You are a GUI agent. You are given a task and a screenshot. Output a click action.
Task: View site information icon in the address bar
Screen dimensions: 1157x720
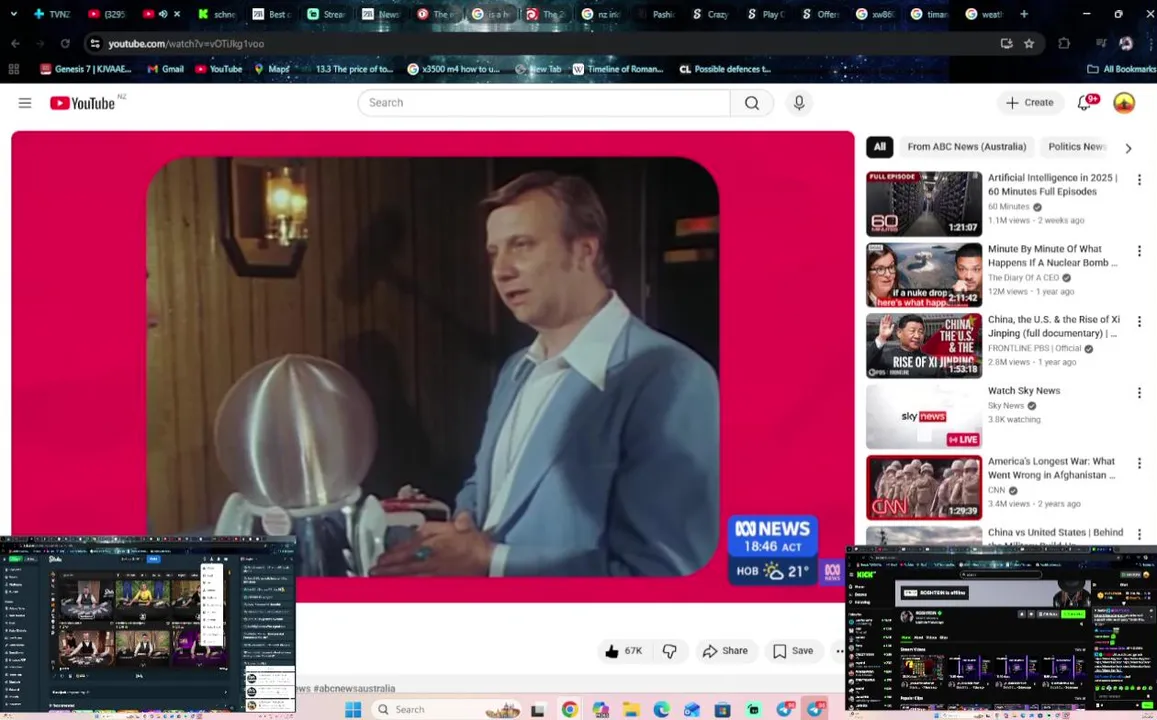(x=95, y=44)
